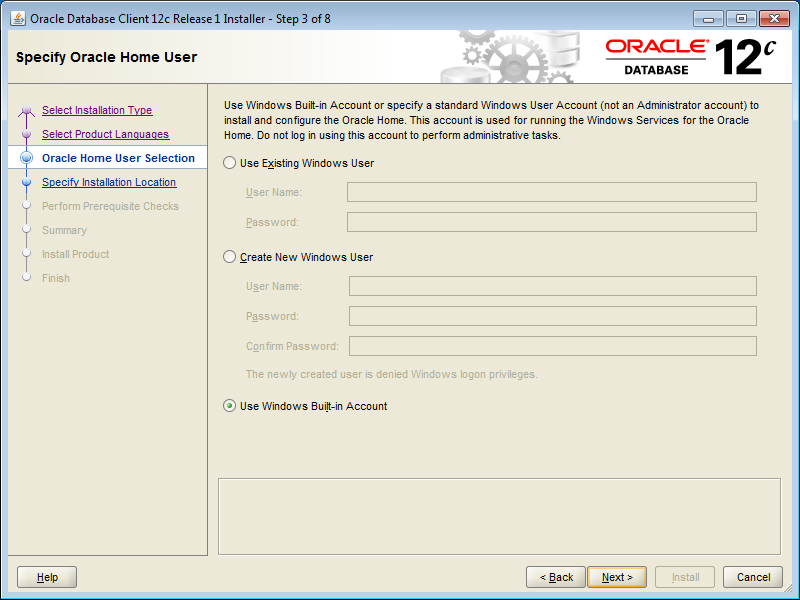Click User Name field under Existing Windows User
Viewport: 800px width, 600px height.
click(x=552, y=192)
